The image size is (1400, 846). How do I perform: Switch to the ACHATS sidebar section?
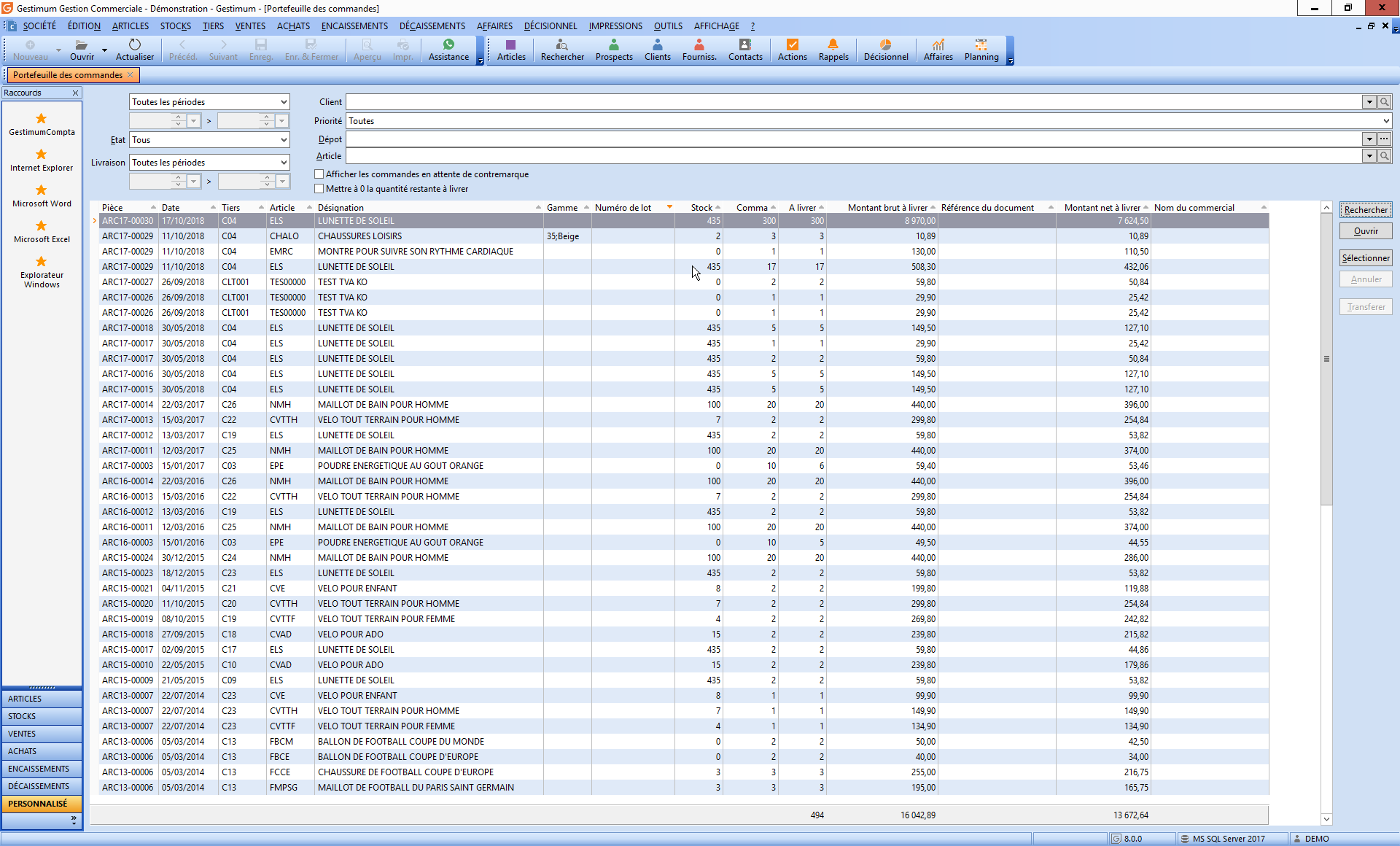(42, 751)
